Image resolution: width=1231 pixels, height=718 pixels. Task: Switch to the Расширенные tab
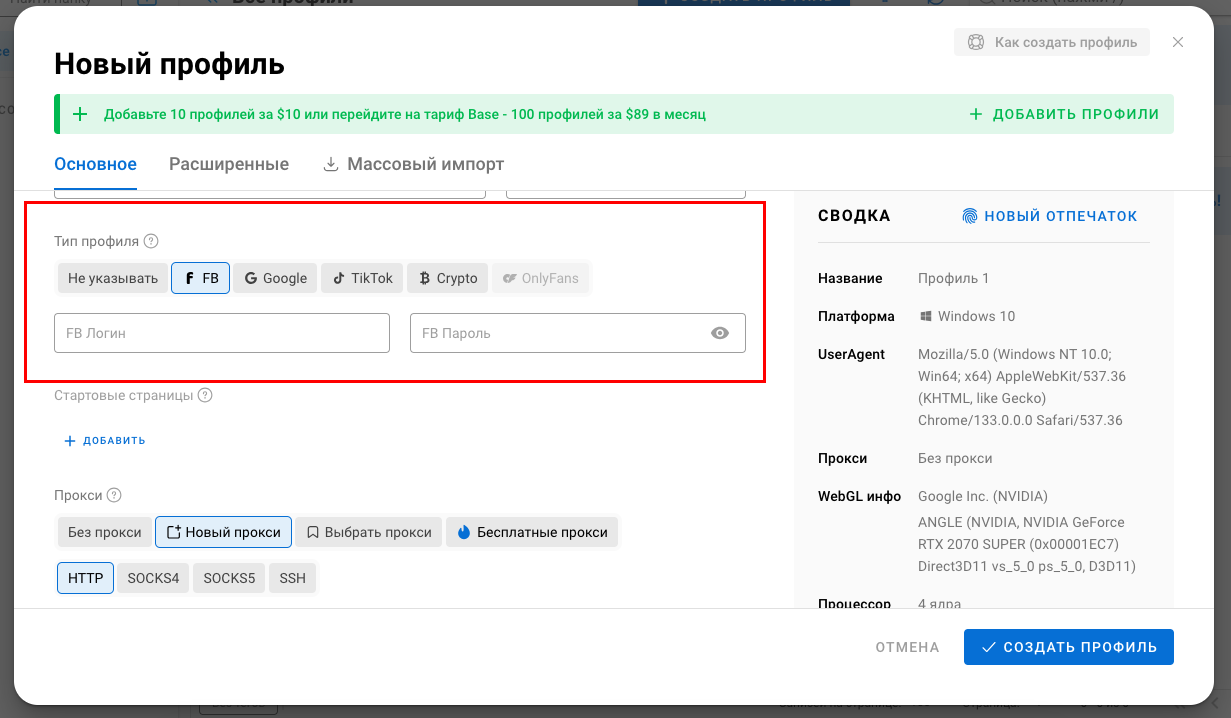(x=229, y=164)
